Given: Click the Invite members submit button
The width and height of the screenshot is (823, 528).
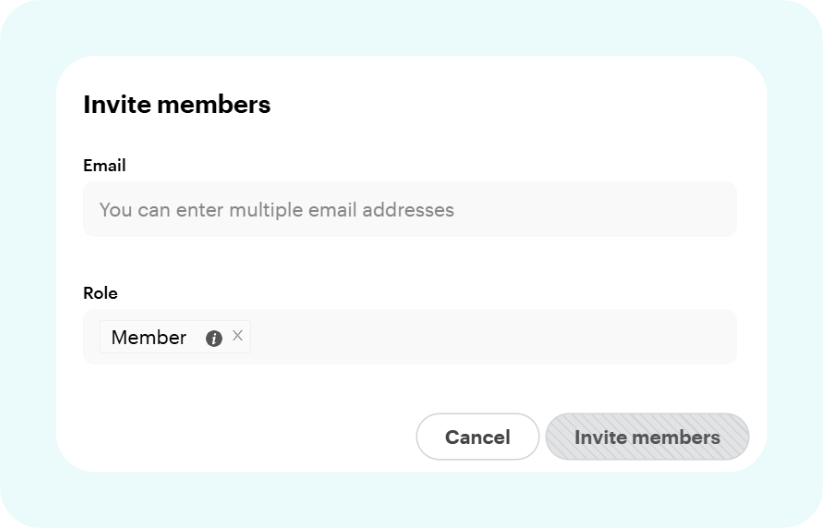Looking at the screenshot, I should point(646,437).
